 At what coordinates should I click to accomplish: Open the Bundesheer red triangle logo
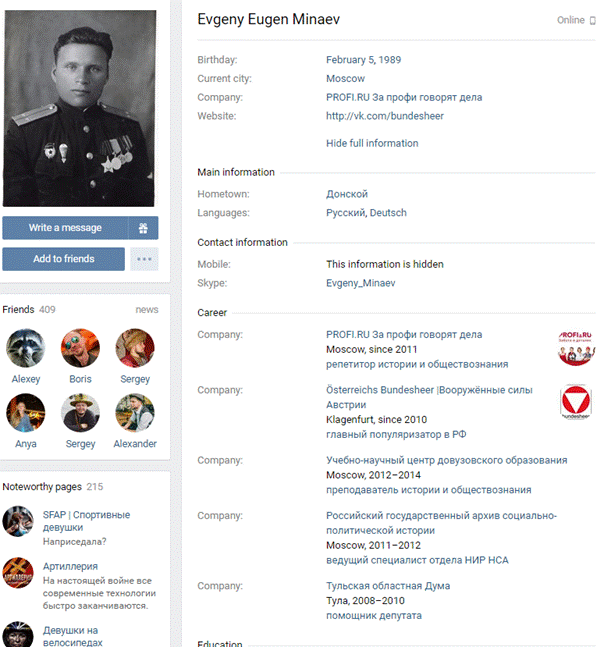pos(576,402)
